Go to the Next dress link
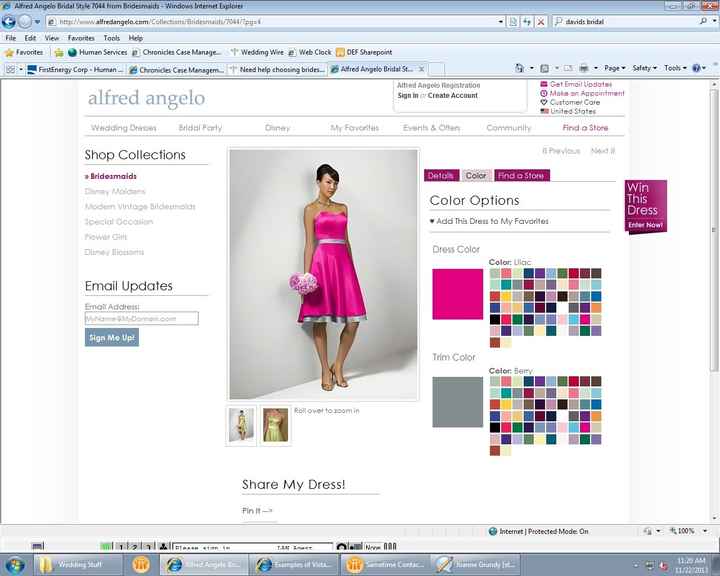Screen dimensions: 720x576 point(602,151)
